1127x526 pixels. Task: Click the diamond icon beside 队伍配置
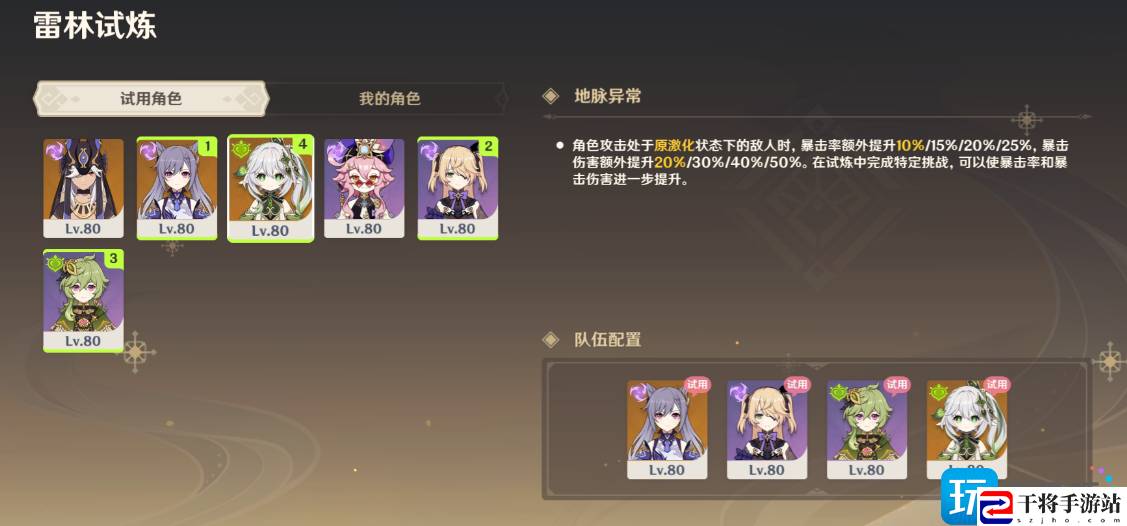[x=551, y=339]
